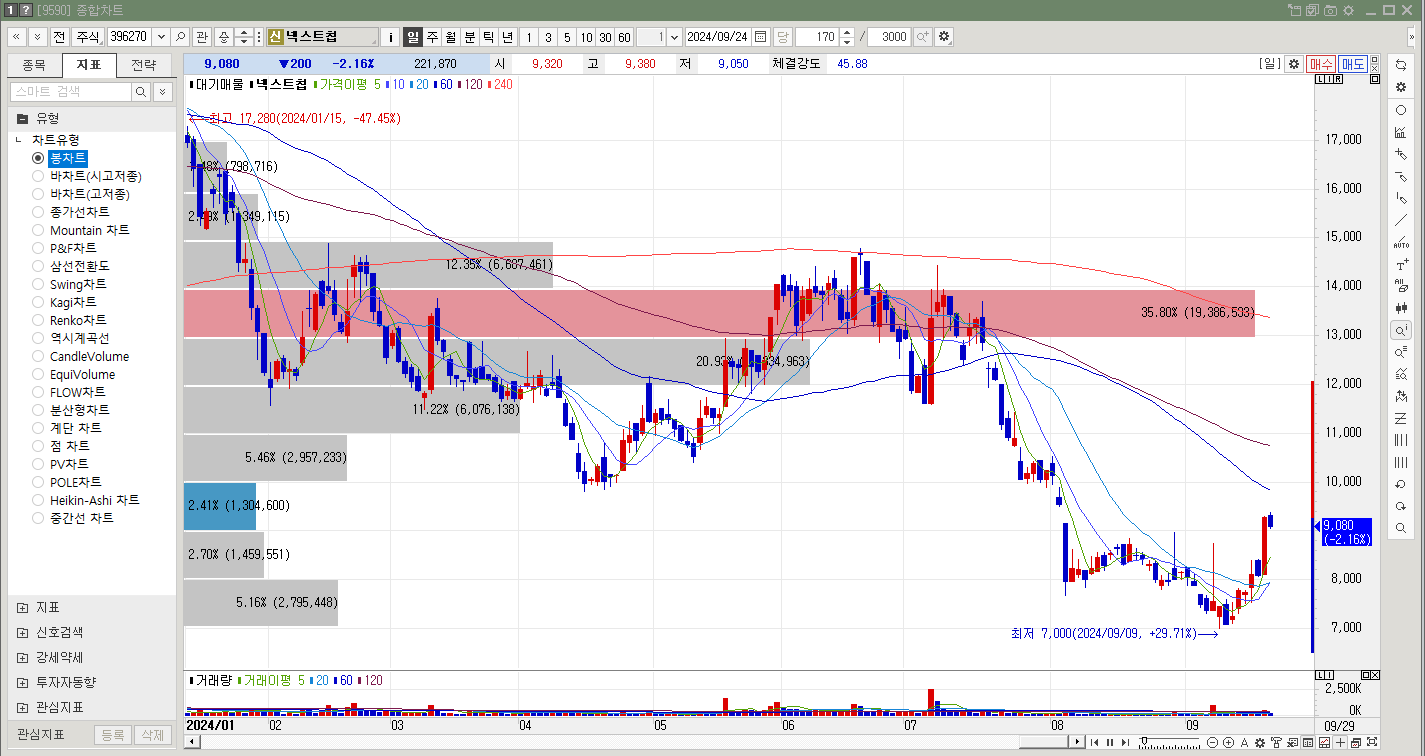Expand the 신호검색 tree section
This screenshot has width=1425, height=756.
[x=23, y=632]
